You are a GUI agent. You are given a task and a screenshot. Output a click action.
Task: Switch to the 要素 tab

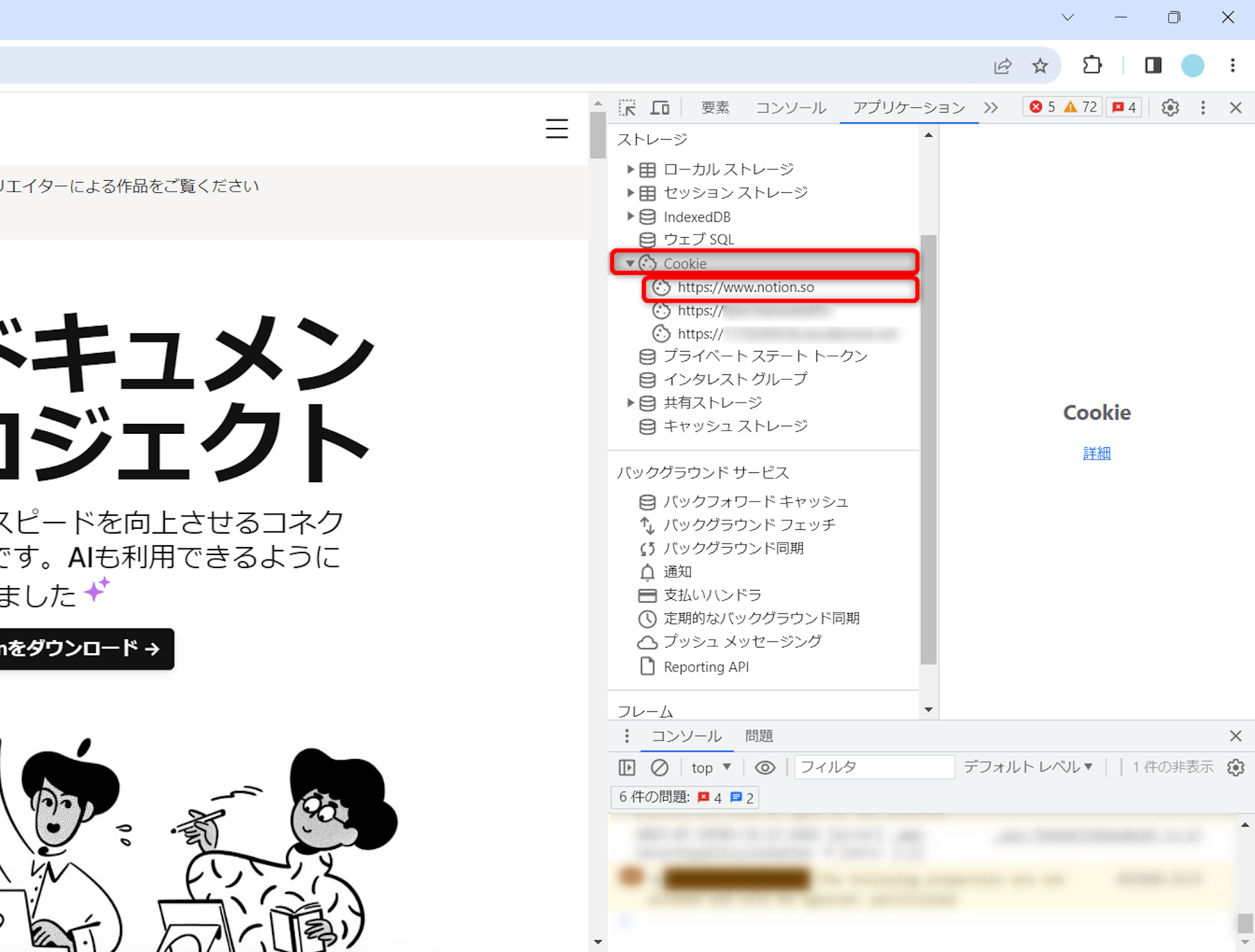point(715,108)
